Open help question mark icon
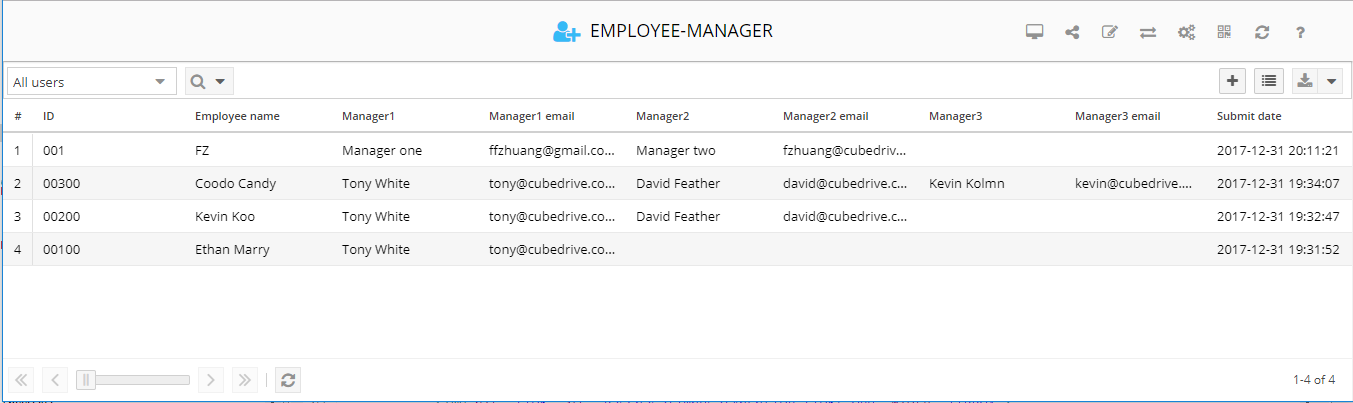Viewport: 1353px width, 403px height. coord(1300,32)
